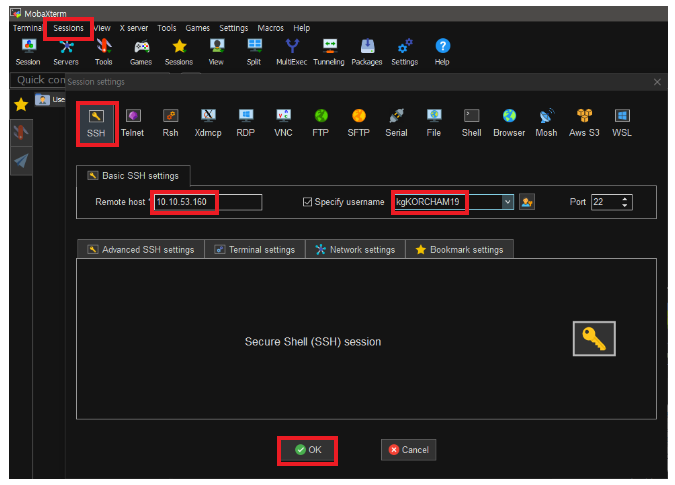Pick the Browser session type
Viewport: 675px width, 485px height.
pos(509,123)
